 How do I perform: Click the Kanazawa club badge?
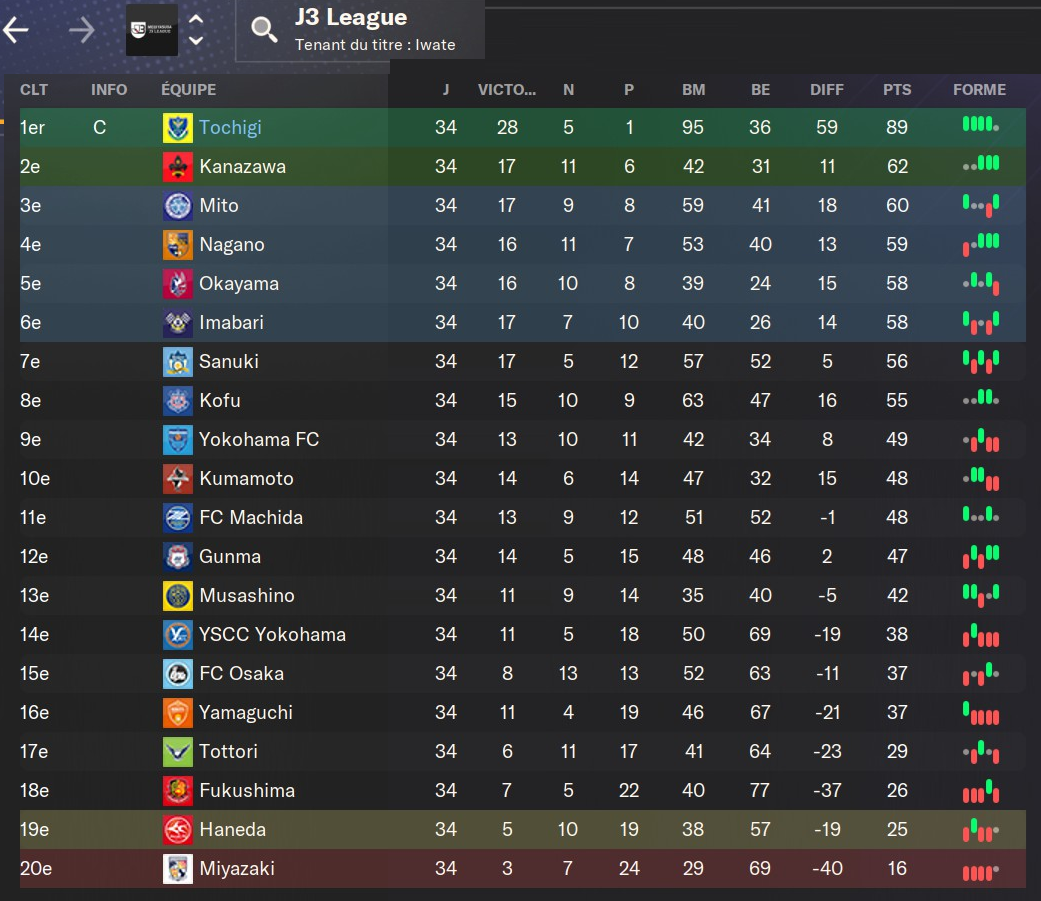177,167
